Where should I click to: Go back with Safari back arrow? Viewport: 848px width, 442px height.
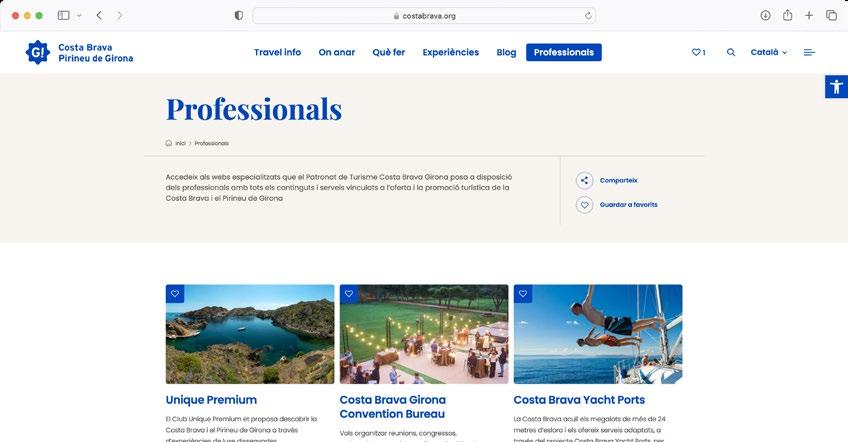(x=99, y=15)
